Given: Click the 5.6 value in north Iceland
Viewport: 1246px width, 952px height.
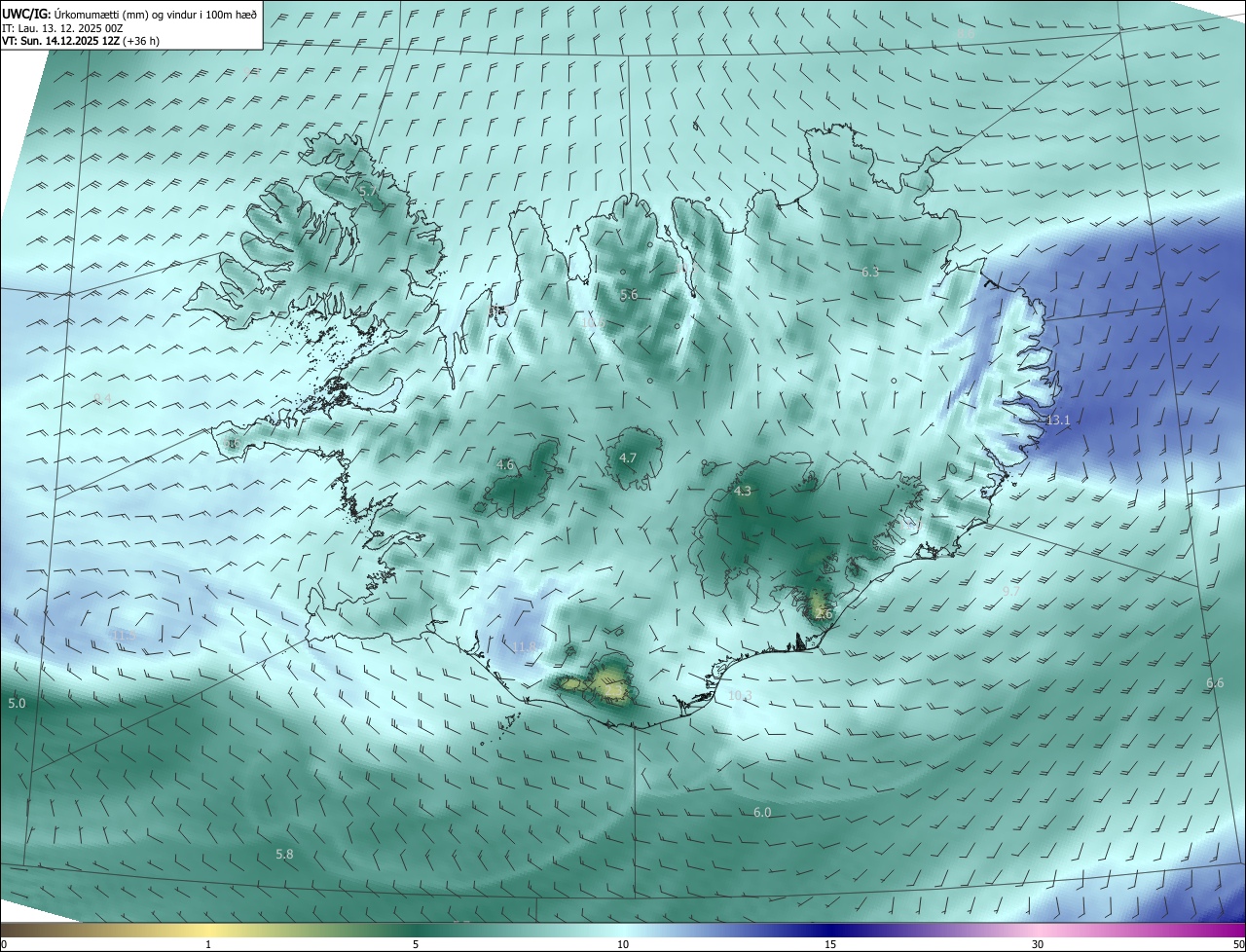Looking at the screenshot, I should point(629,295).
